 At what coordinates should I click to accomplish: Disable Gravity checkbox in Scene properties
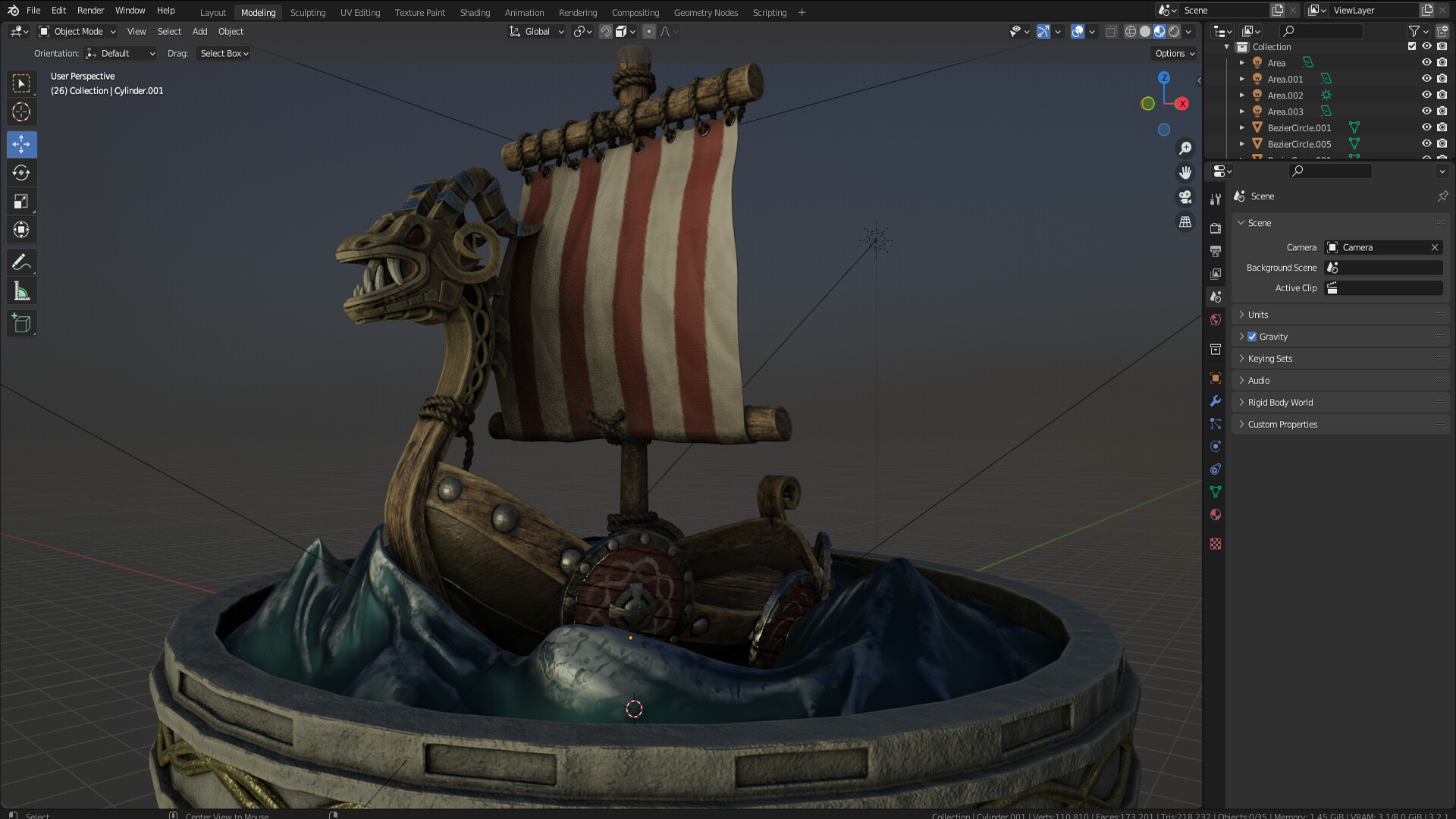pos(1252,336)
